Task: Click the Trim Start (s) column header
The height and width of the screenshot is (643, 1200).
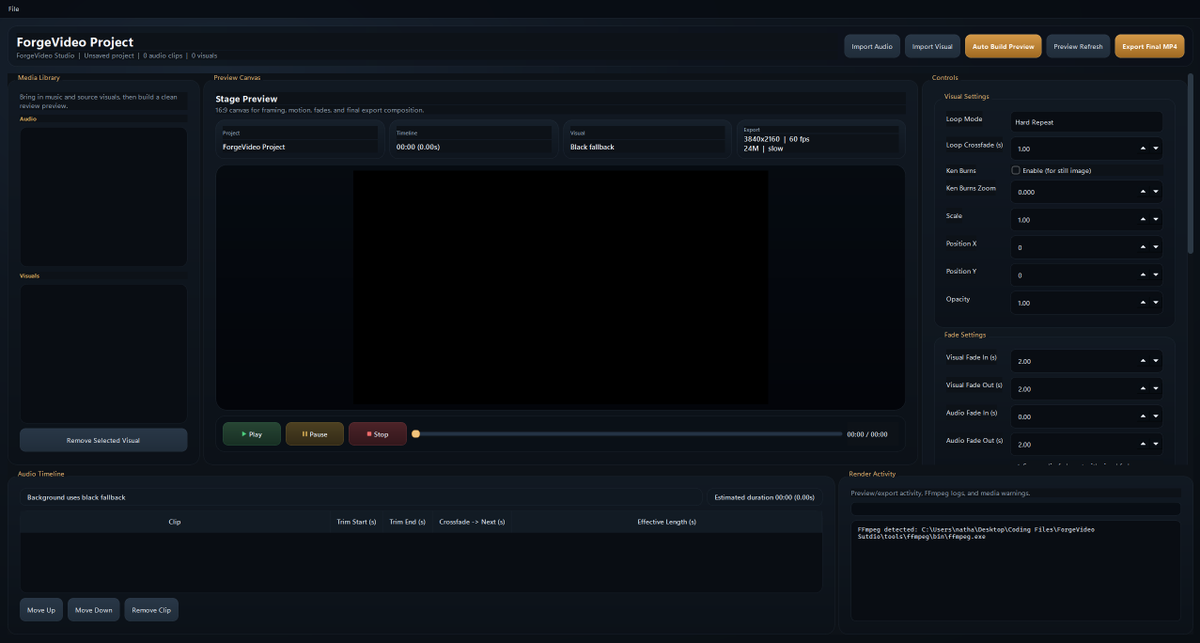Action: [x=356, y=522]
